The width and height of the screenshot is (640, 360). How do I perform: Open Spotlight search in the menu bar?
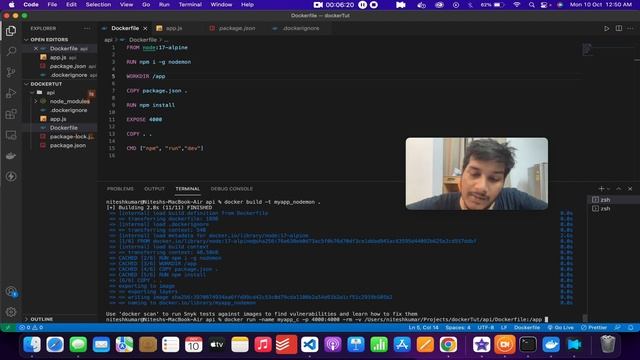[531, 4]
